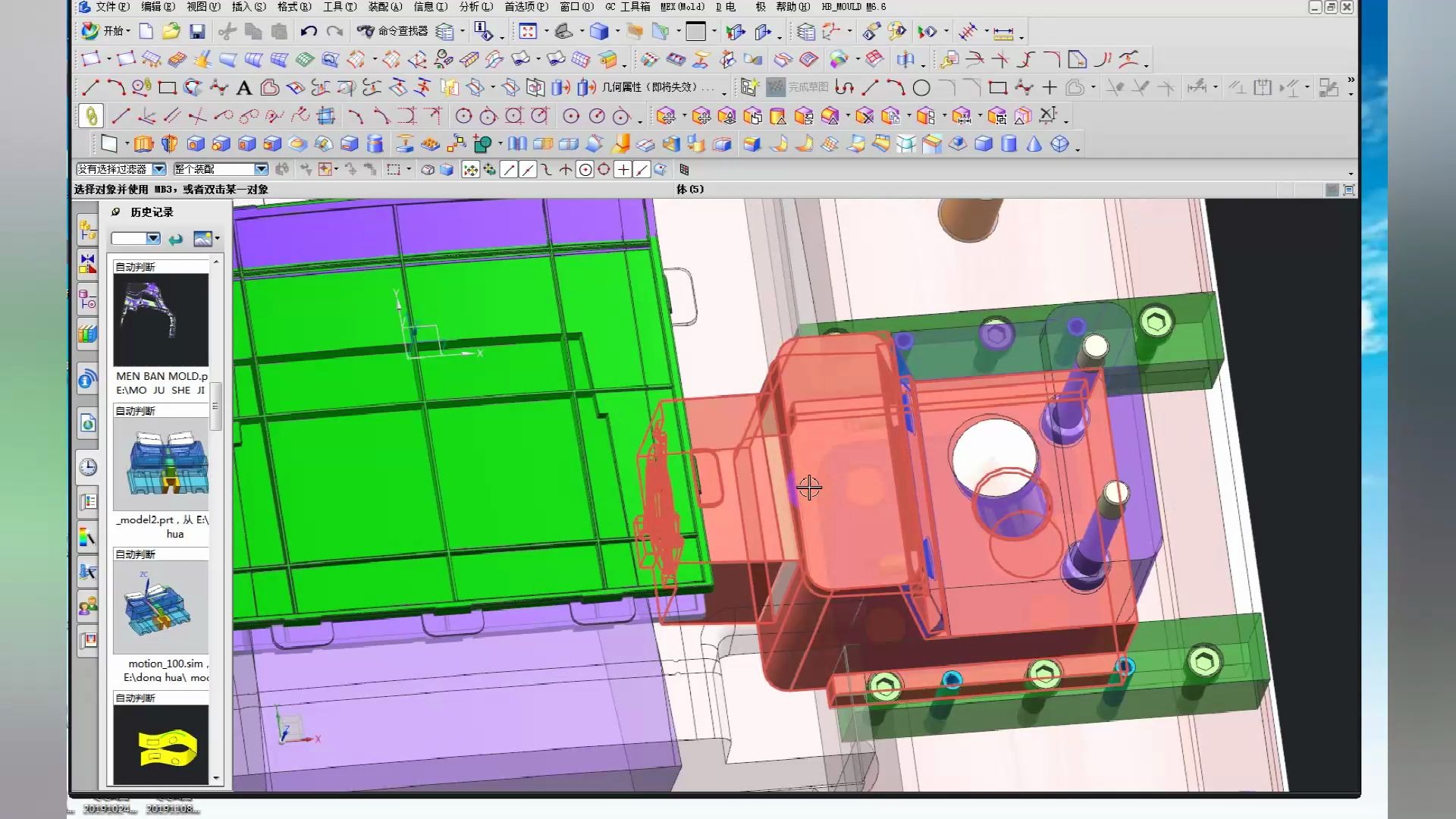Toggle the snap to arc center option
Screen dimensions: 1456x819
585,170
